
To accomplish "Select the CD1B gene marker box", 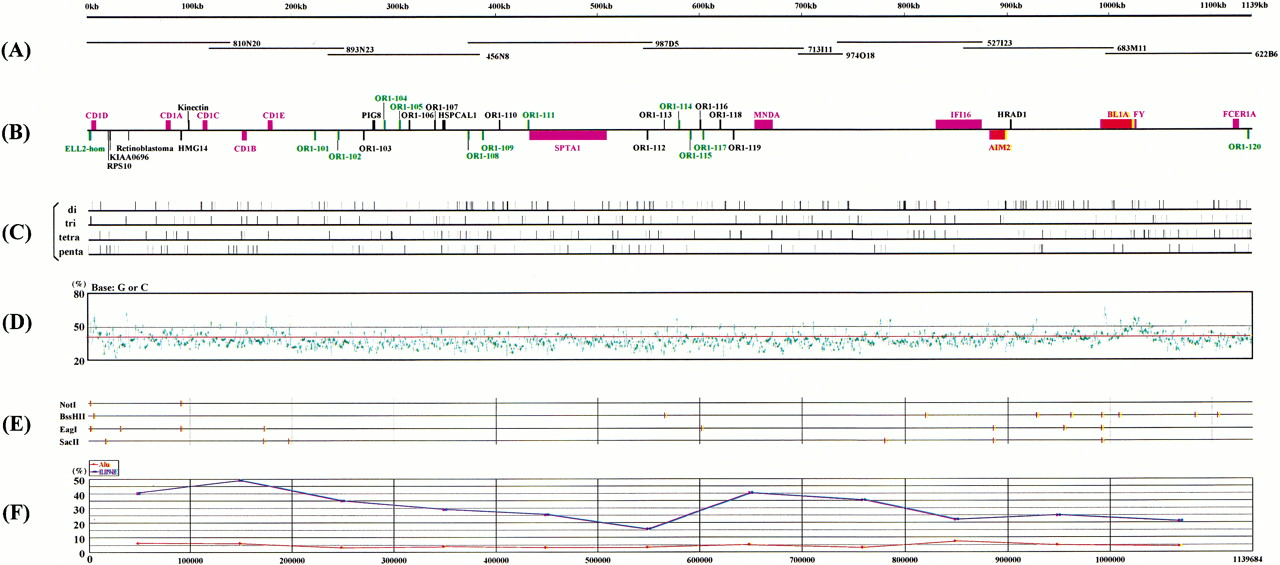I will pos(244,136).
